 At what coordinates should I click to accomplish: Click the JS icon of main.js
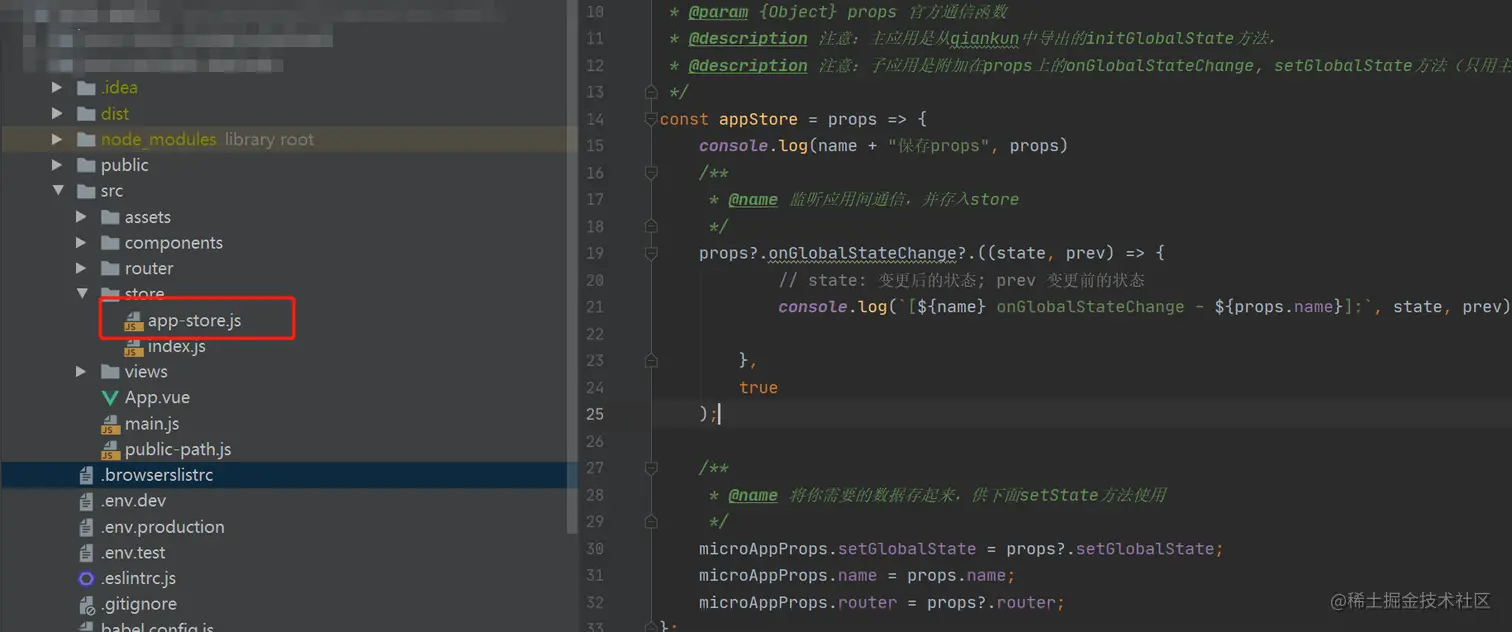110,424
